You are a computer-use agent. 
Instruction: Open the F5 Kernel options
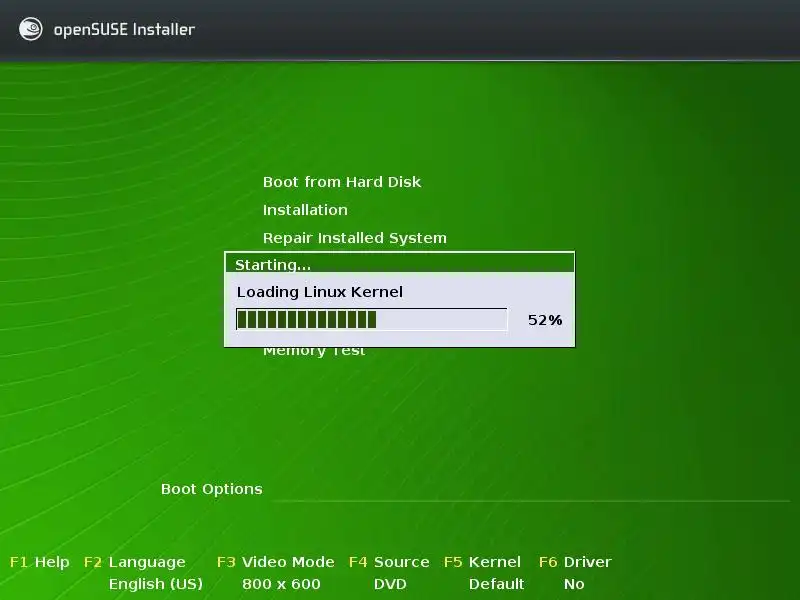tap(482, 562)
